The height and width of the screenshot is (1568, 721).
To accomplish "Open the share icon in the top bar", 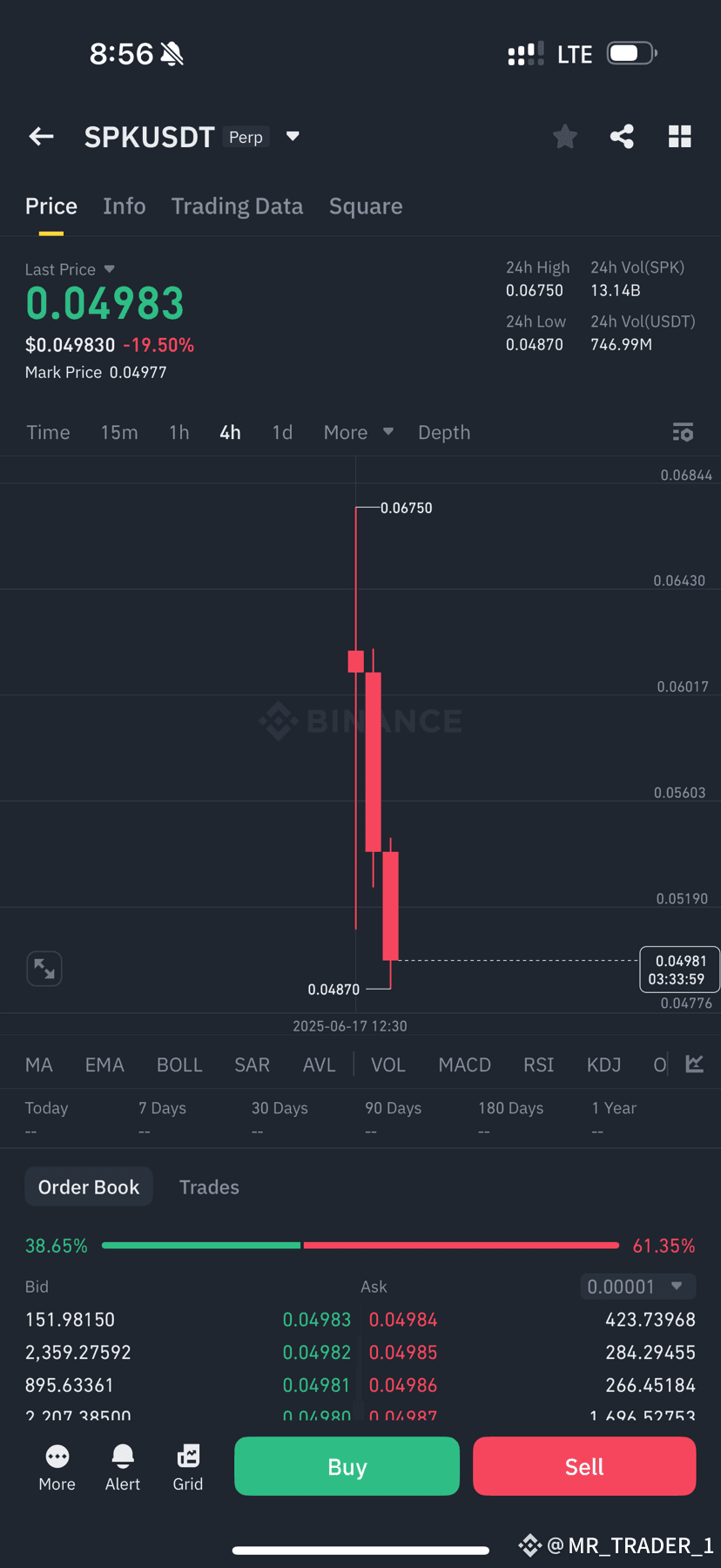I will [x=622, y=136].
